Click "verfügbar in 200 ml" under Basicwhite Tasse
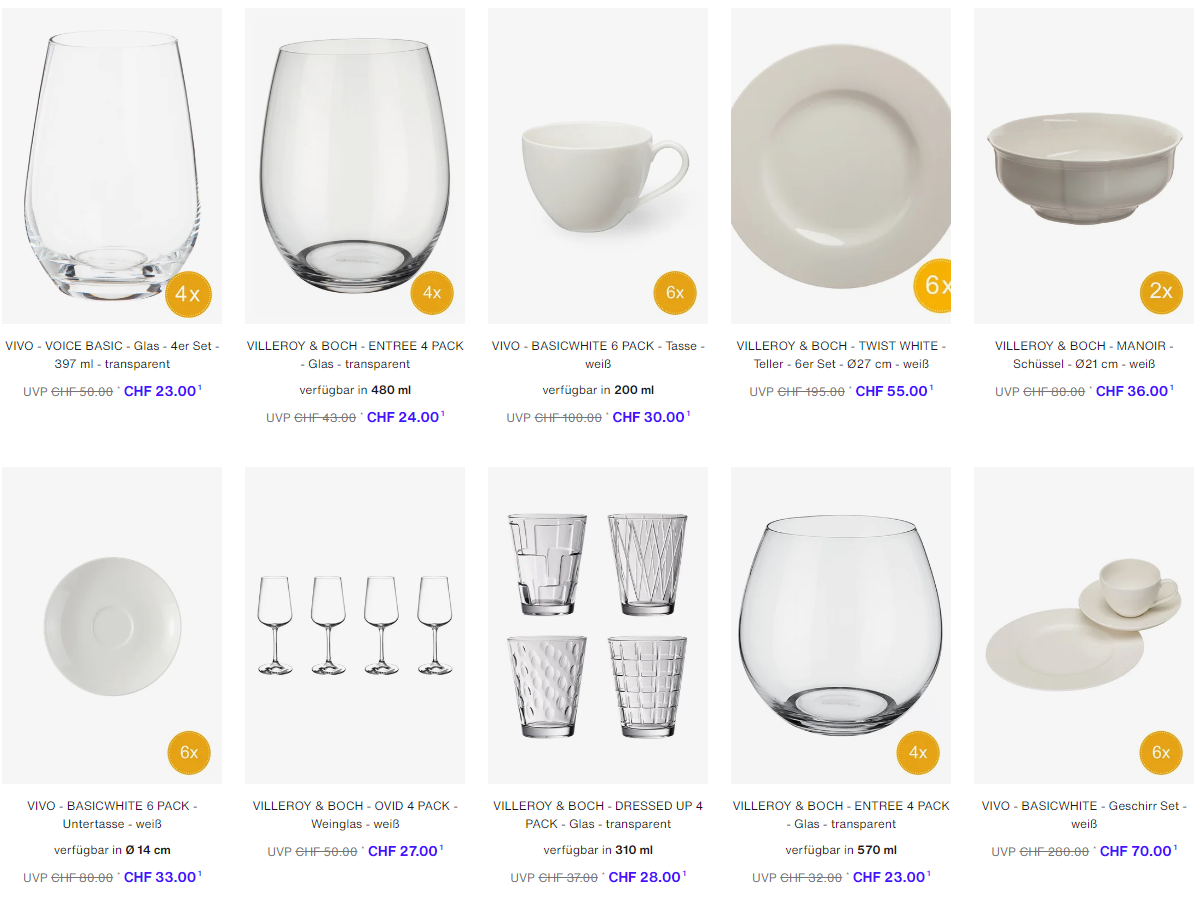This screenshot has height=905, width=1202. [598, 390]
